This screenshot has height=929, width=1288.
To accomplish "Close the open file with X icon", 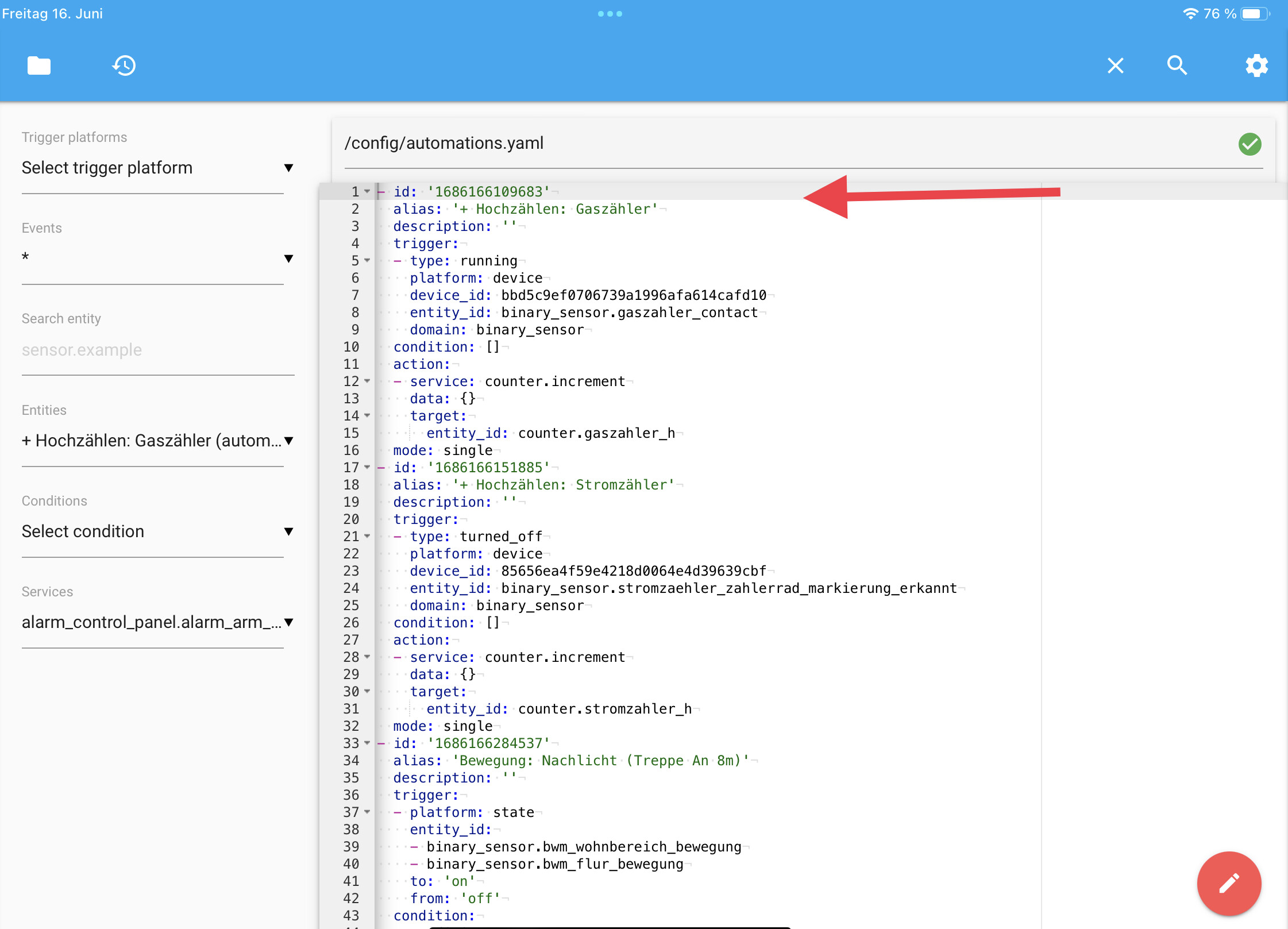I will click(1115, 65).
